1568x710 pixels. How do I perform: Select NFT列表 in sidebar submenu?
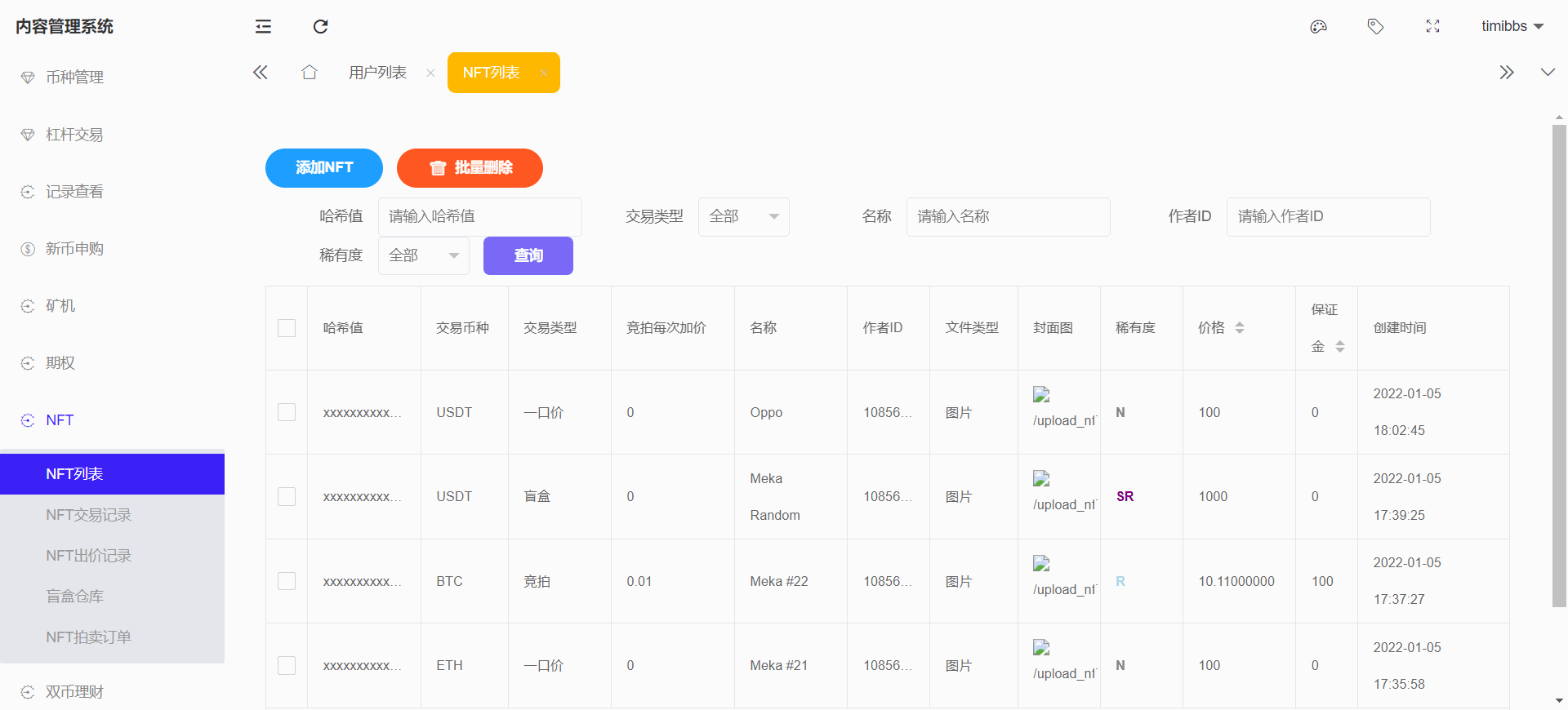(113, 474)
